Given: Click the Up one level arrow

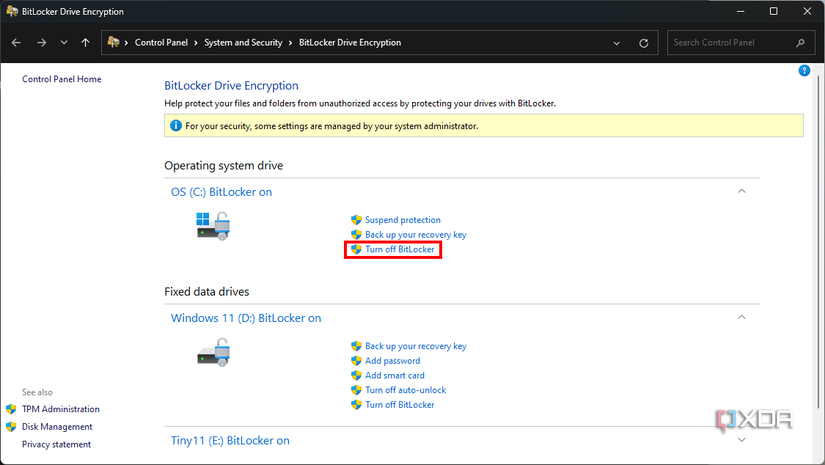Looking at the screenshot, I should click(x=86, y=43).
